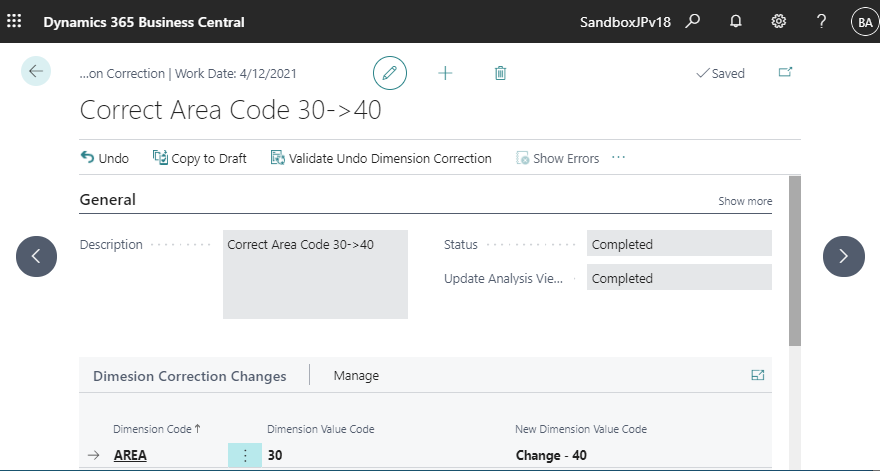Select the Change - 40 cell
Image resolution: width=880 pixels, height=471 pixels.
pos(551,455)
